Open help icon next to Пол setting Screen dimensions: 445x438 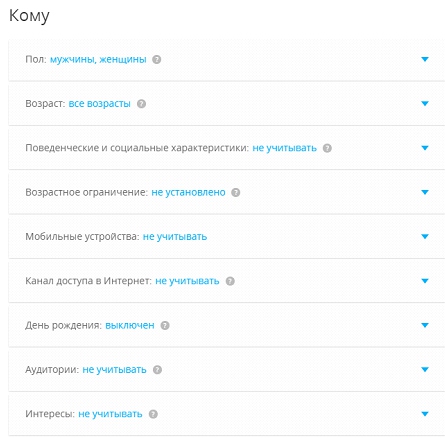pos(156,60)
